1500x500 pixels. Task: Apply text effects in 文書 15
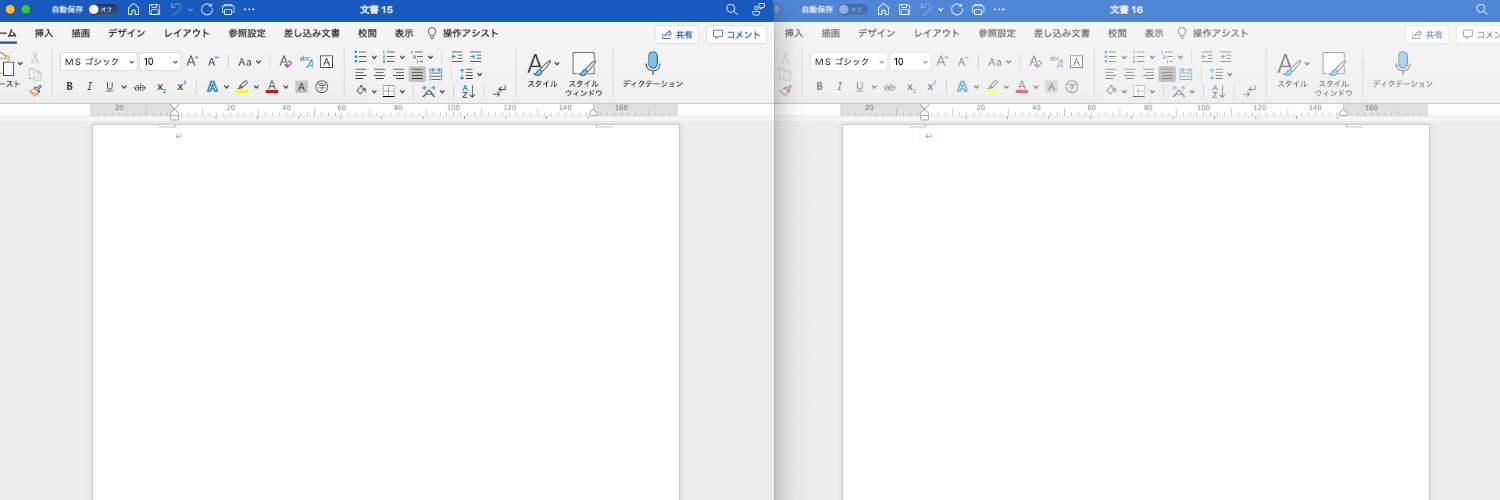coord(212,87)
